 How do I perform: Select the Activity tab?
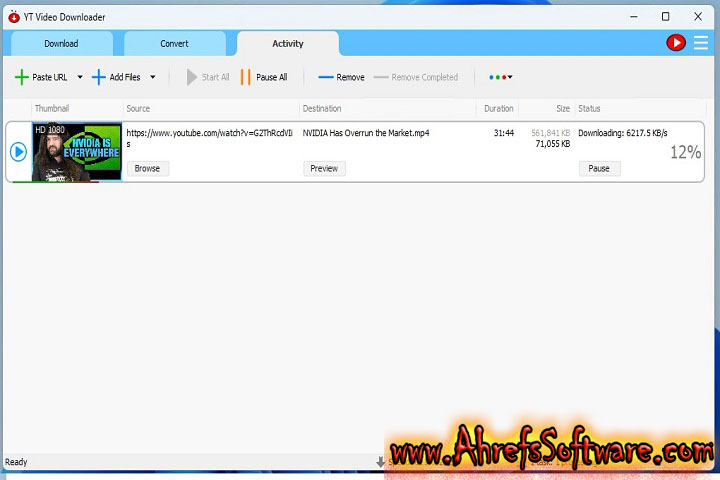tap(288, 44)
